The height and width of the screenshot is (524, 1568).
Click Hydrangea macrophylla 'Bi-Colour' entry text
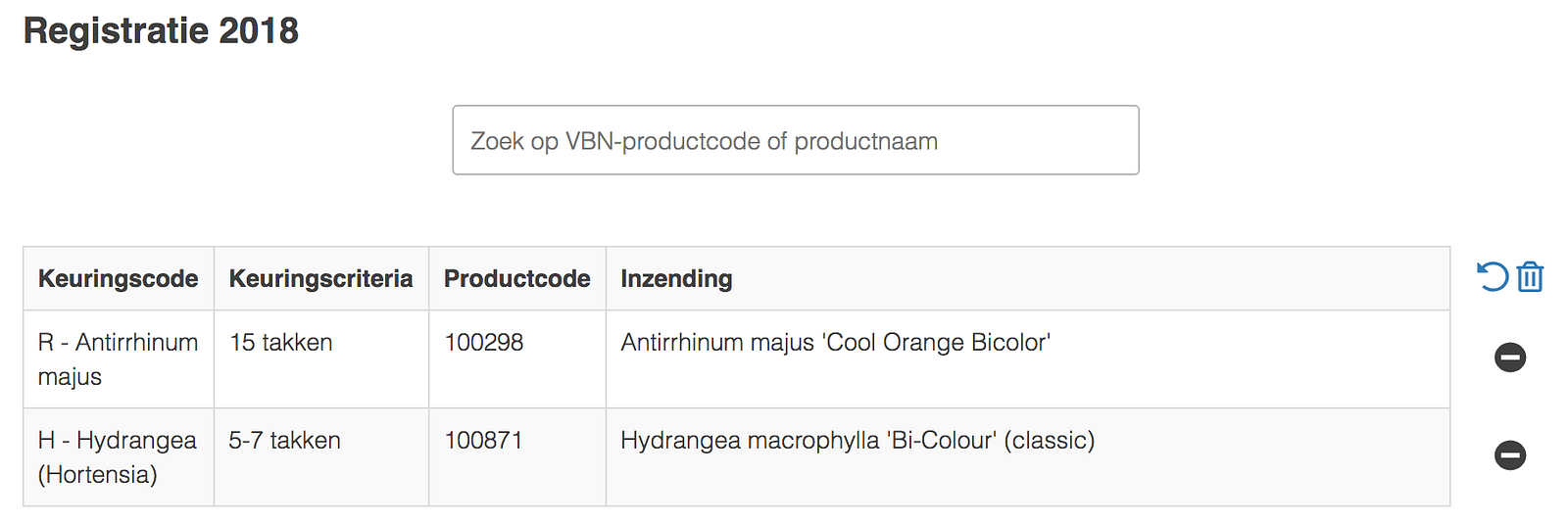pyautogui.click(x=857, y=441)
